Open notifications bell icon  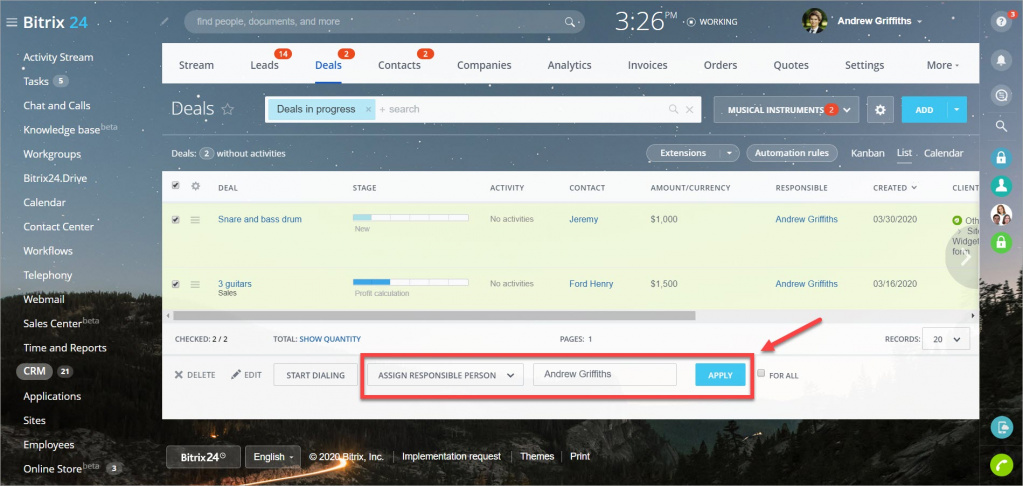tap(1001, 60)
